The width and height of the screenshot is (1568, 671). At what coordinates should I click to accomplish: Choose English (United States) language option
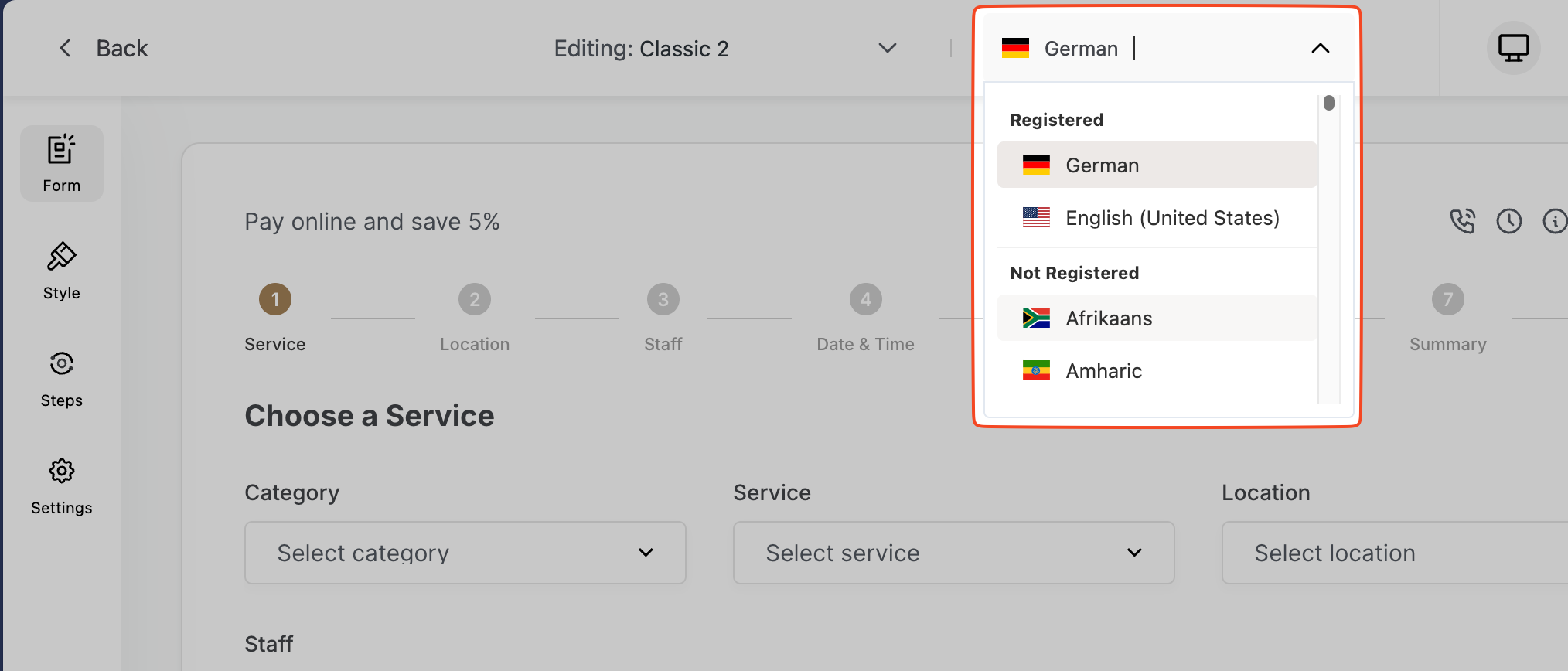coord(1157,218)
